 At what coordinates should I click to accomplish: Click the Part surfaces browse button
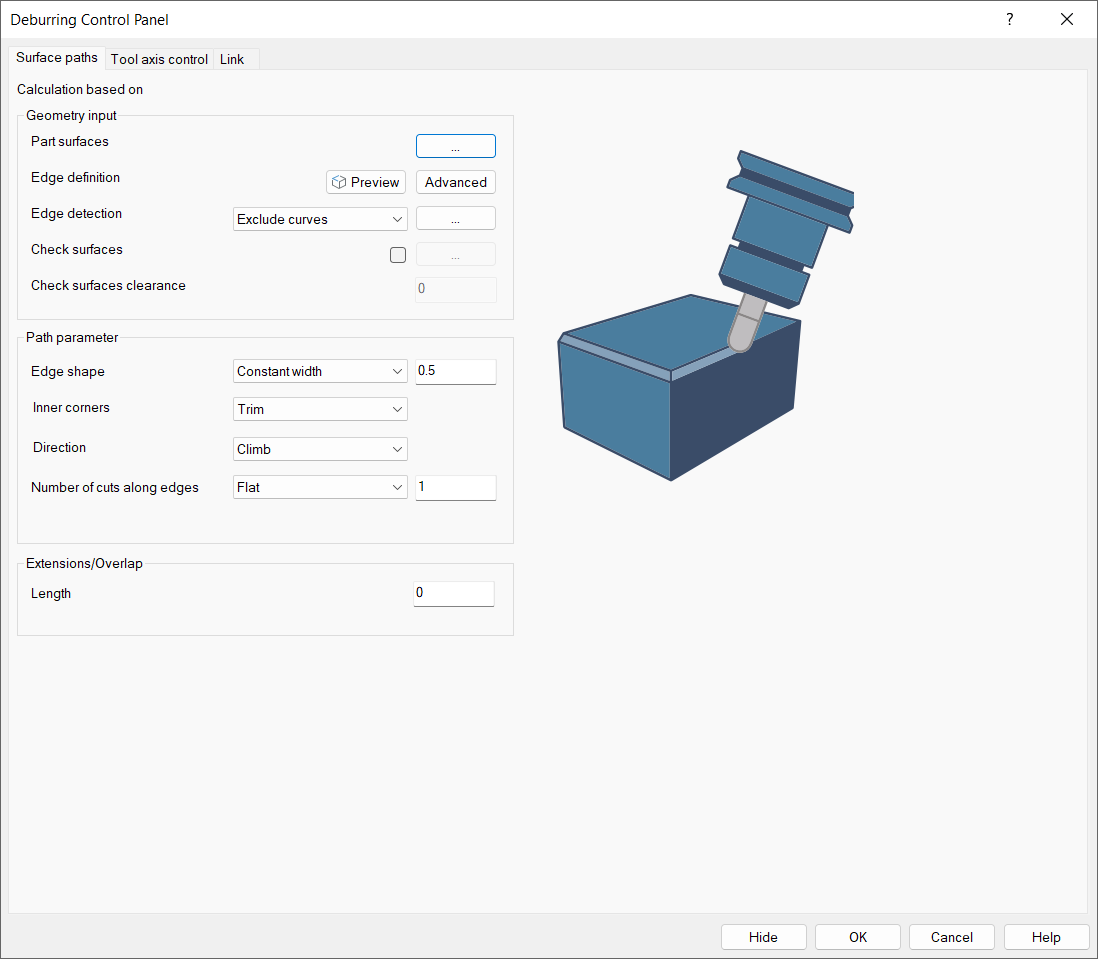[x=456, y=146]
